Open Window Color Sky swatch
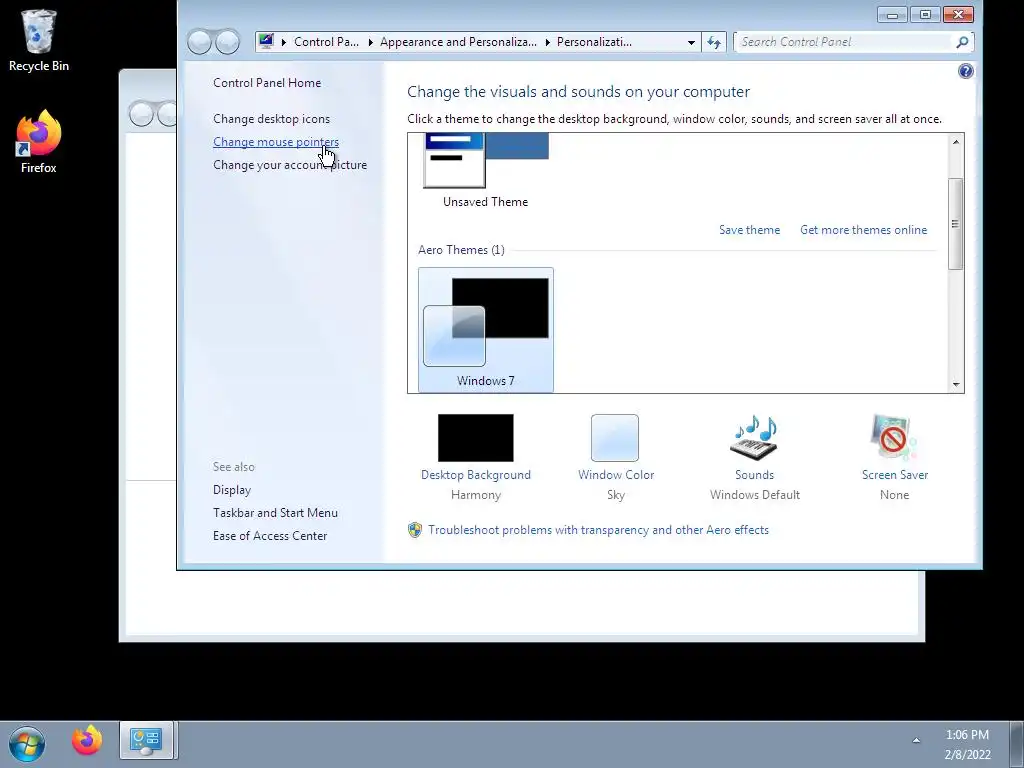 pos(615,438)
